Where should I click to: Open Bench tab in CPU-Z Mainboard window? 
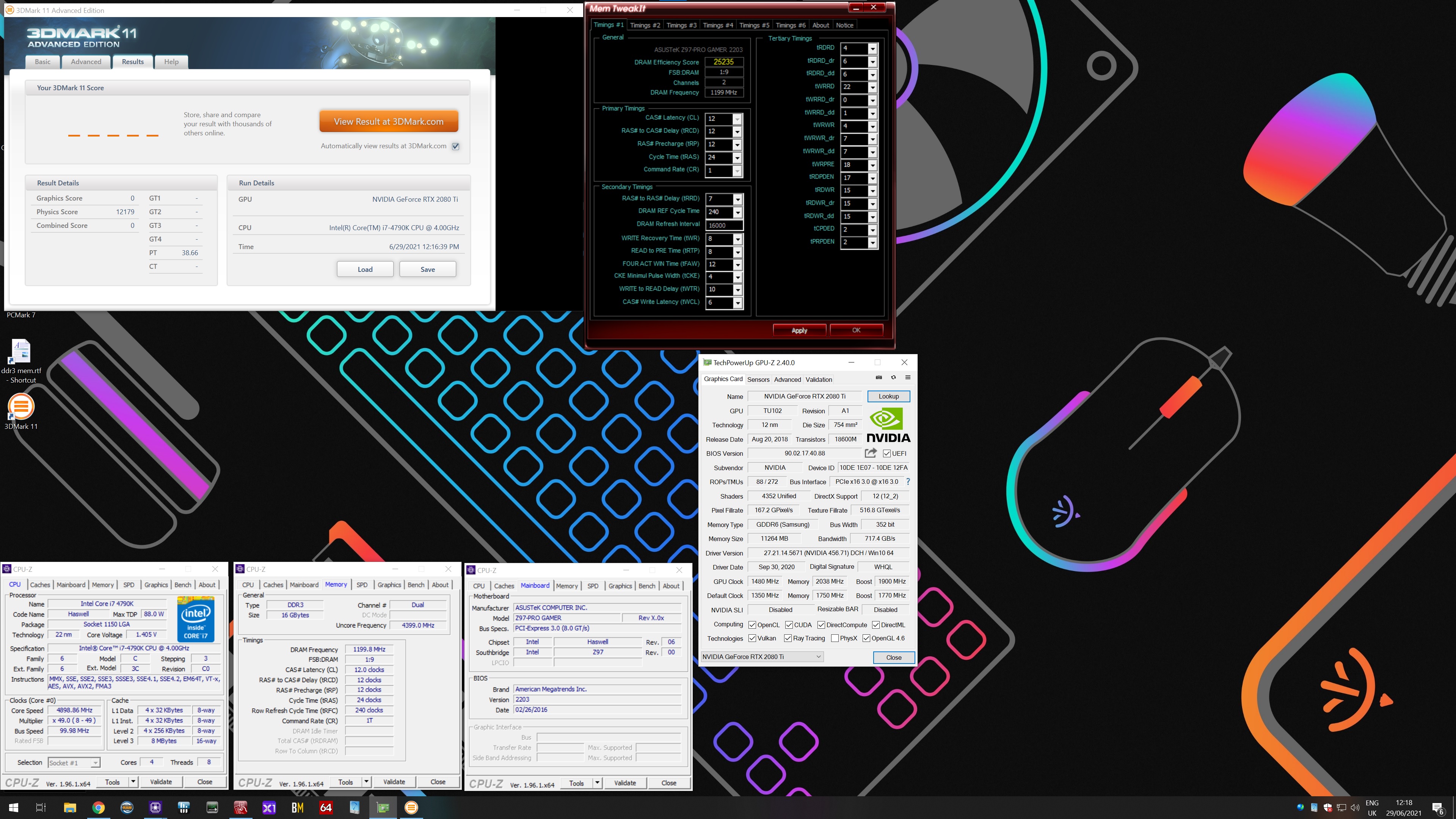click(646, 585)
